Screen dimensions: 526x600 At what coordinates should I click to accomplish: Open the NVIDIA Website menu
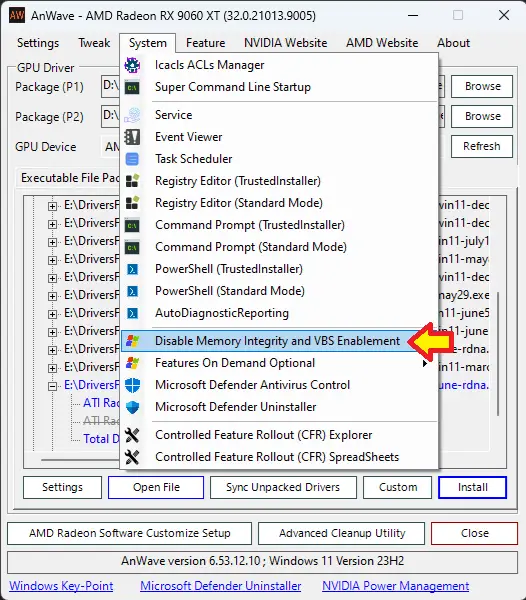tap(285, 43)
